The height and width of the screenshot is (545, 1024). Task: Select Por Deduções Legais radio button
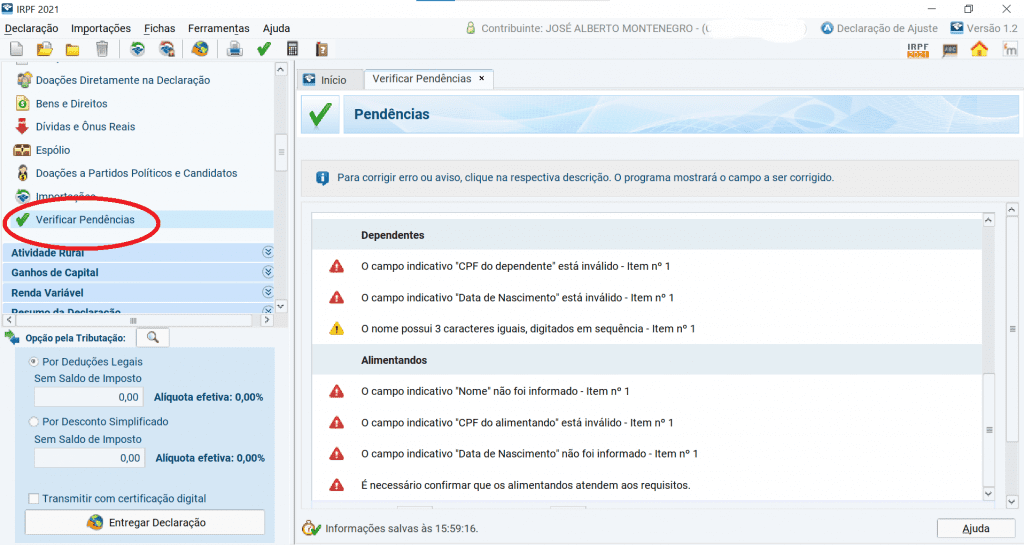[33, 362]
